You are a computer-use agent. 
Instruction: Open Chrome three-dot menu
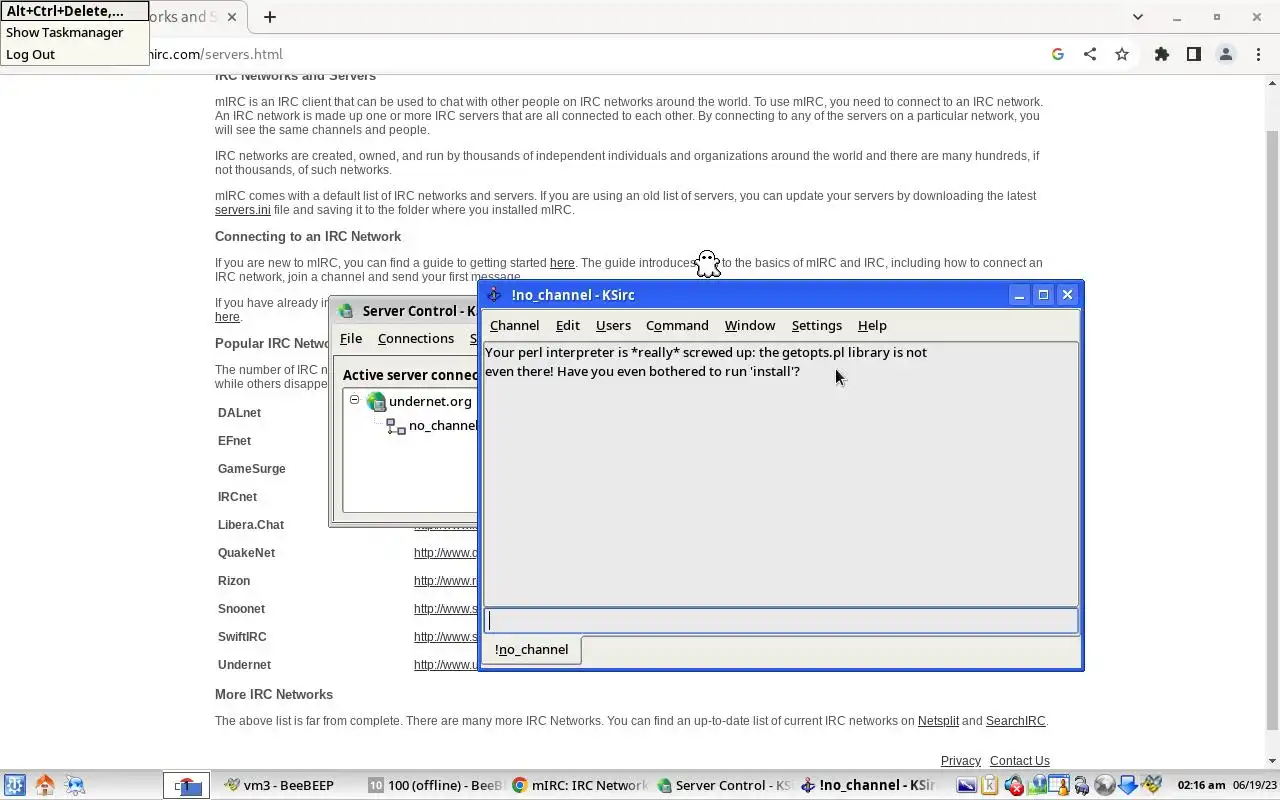1259,55
